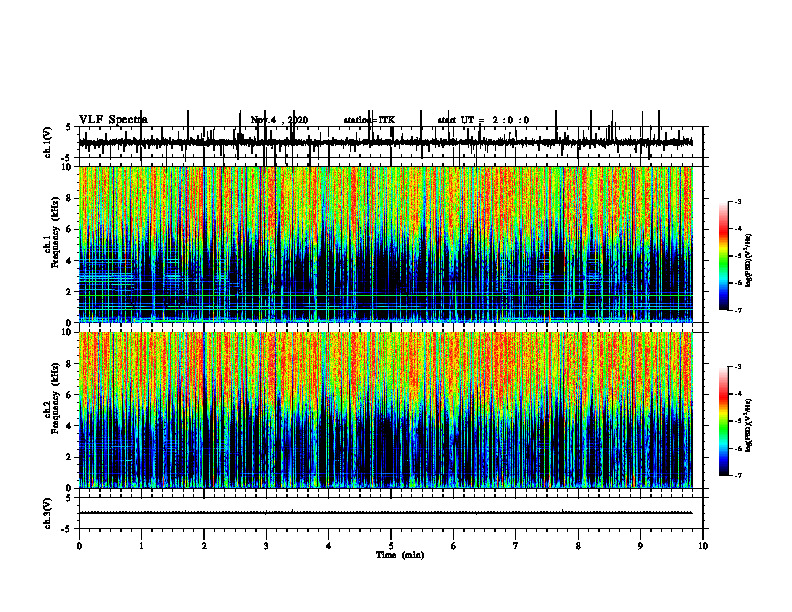Click the 'ch.1(V)' waveform axis label
Viewport: 792px width, 612px height.
pos(47,142)
